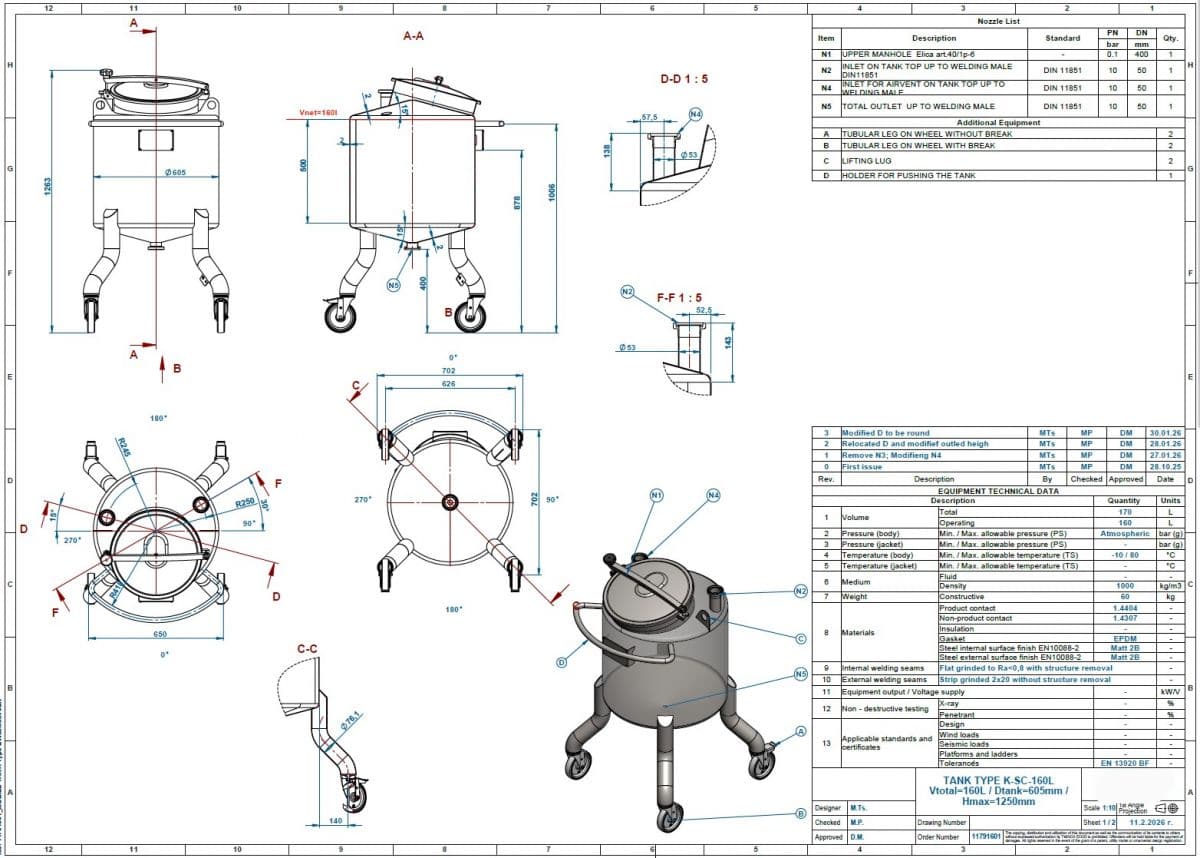Select the Nozzle List table header

click(x=998, y=20)
